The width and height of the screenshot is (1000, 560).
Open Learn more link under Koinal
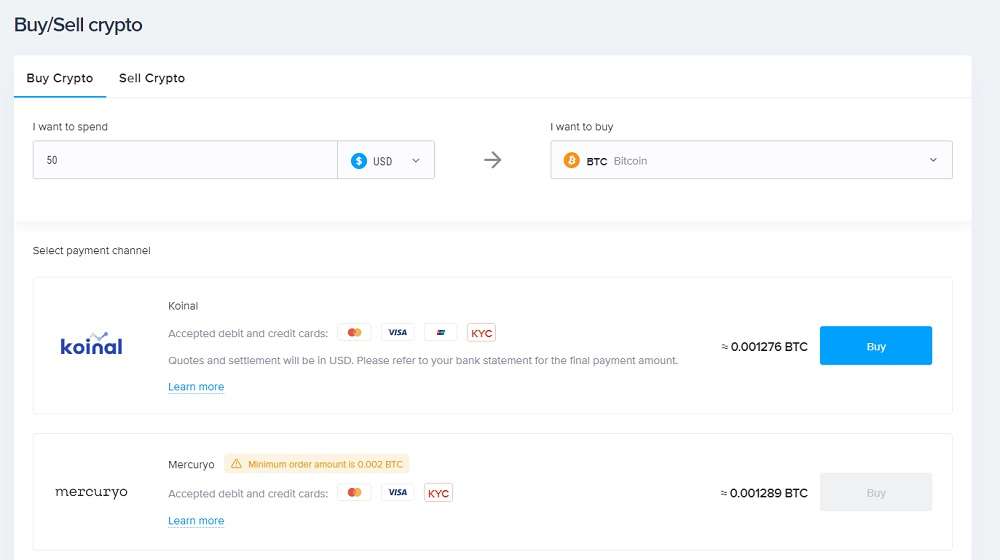click(196, 387)
